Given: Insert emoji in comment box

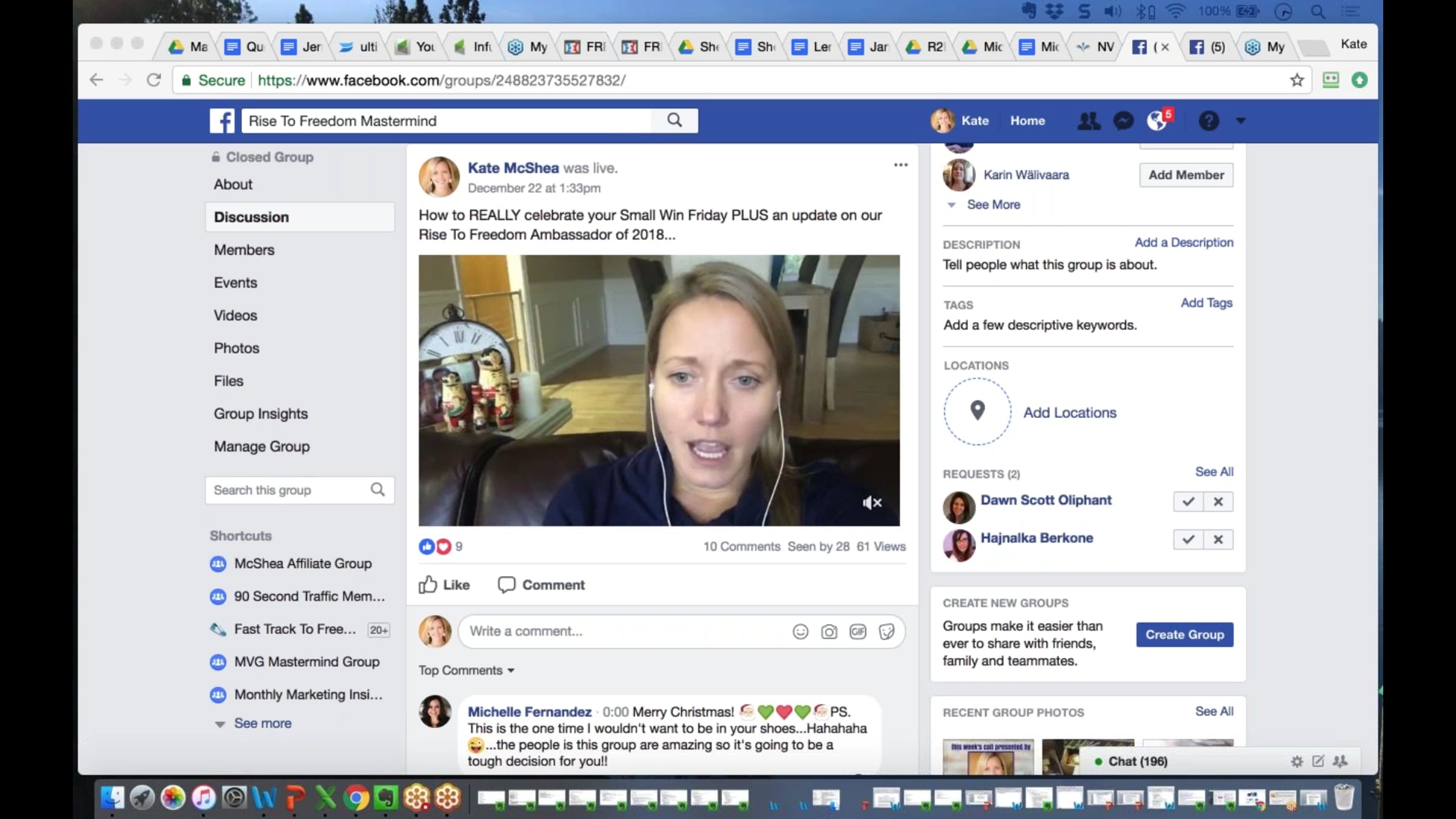Looking at the screenshot, I should coord(800,632).
